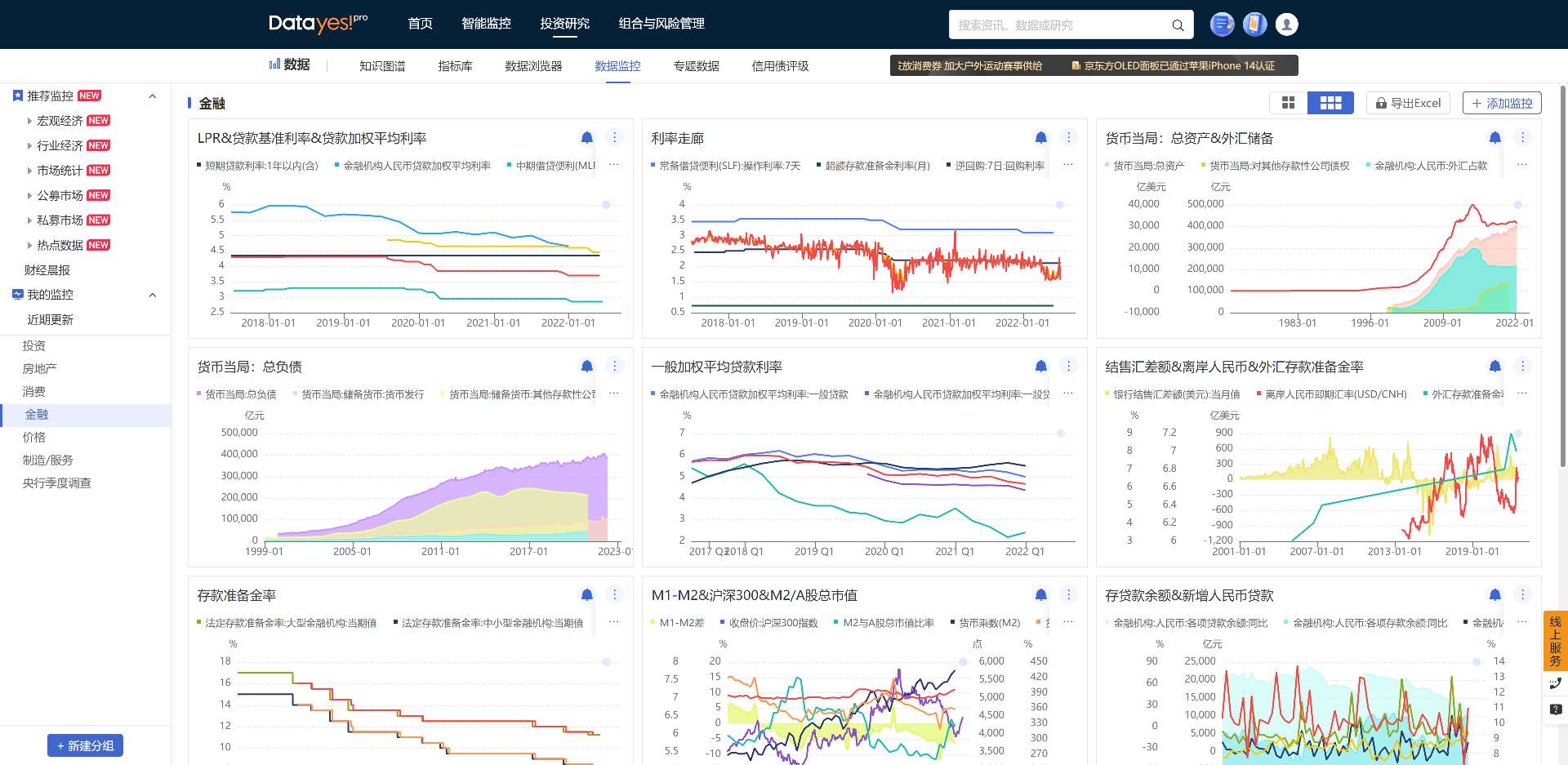Expand the 公募市场 tree node

(x=30, y=196)
